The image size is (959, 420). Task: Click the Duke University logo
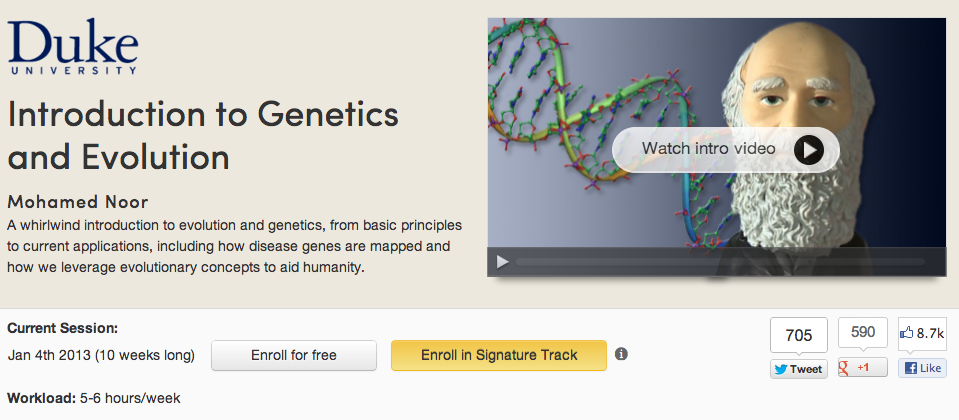[x=72, y=47]
